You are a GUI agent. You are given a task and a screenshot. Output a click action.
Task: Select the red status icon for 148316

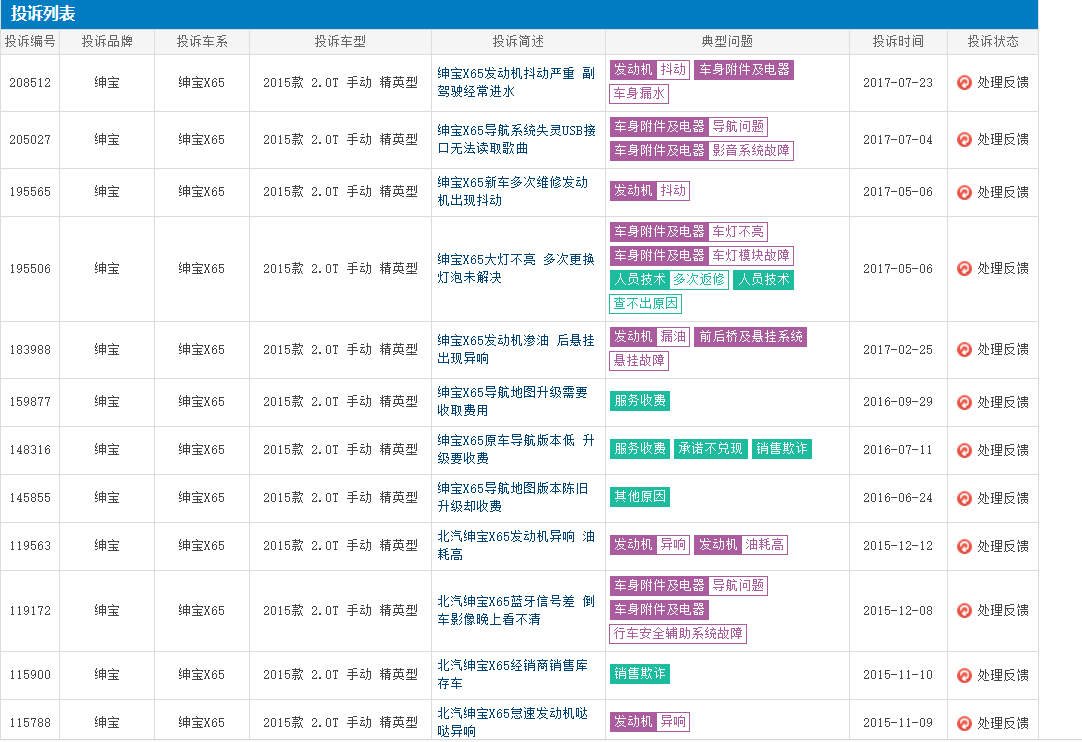964,450
